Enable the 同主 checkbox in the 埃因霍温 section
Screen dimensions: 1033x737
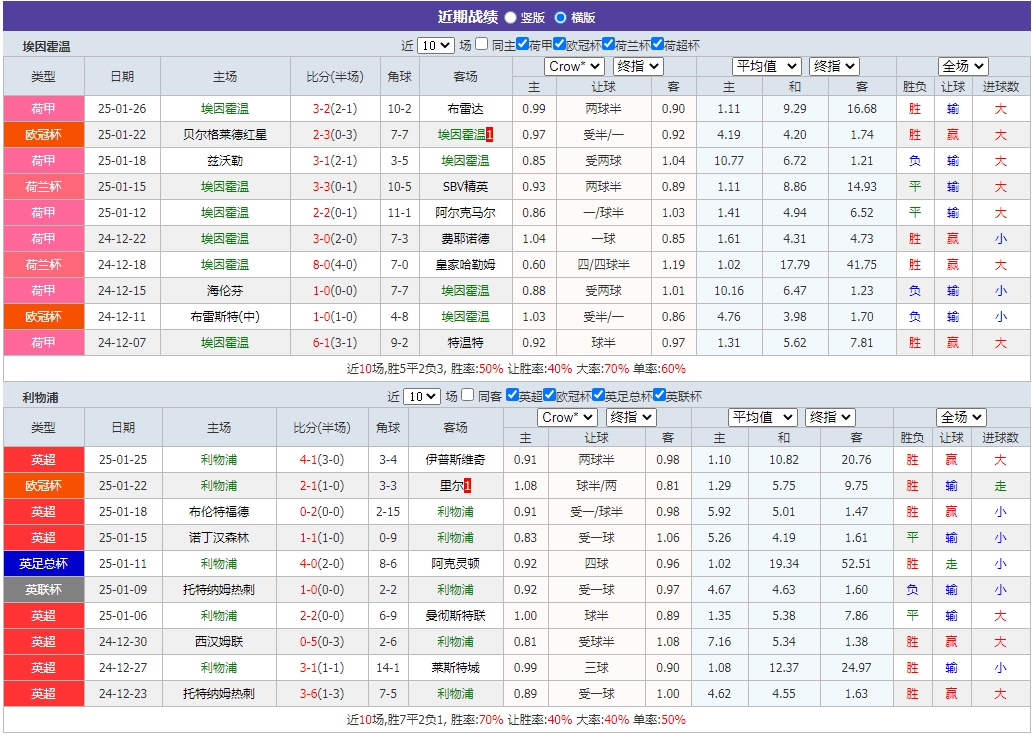click(x=482, y=44)
